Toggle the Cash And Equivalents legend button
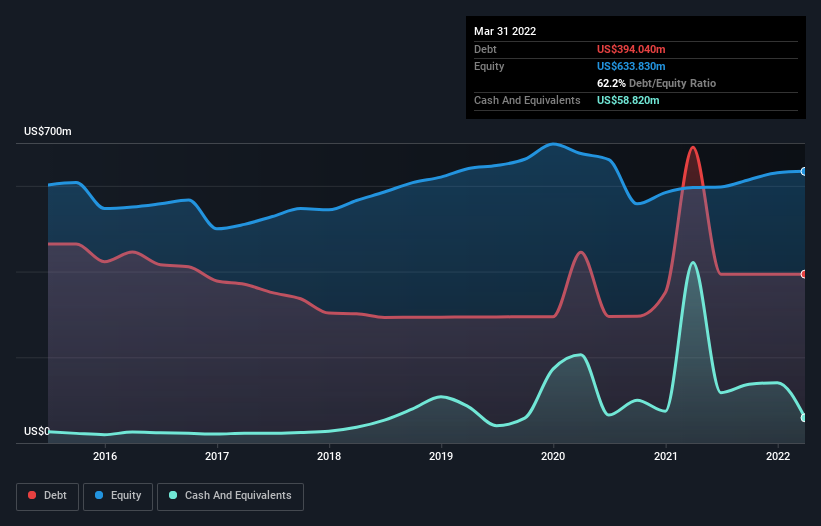 click(x=230, y=496)
